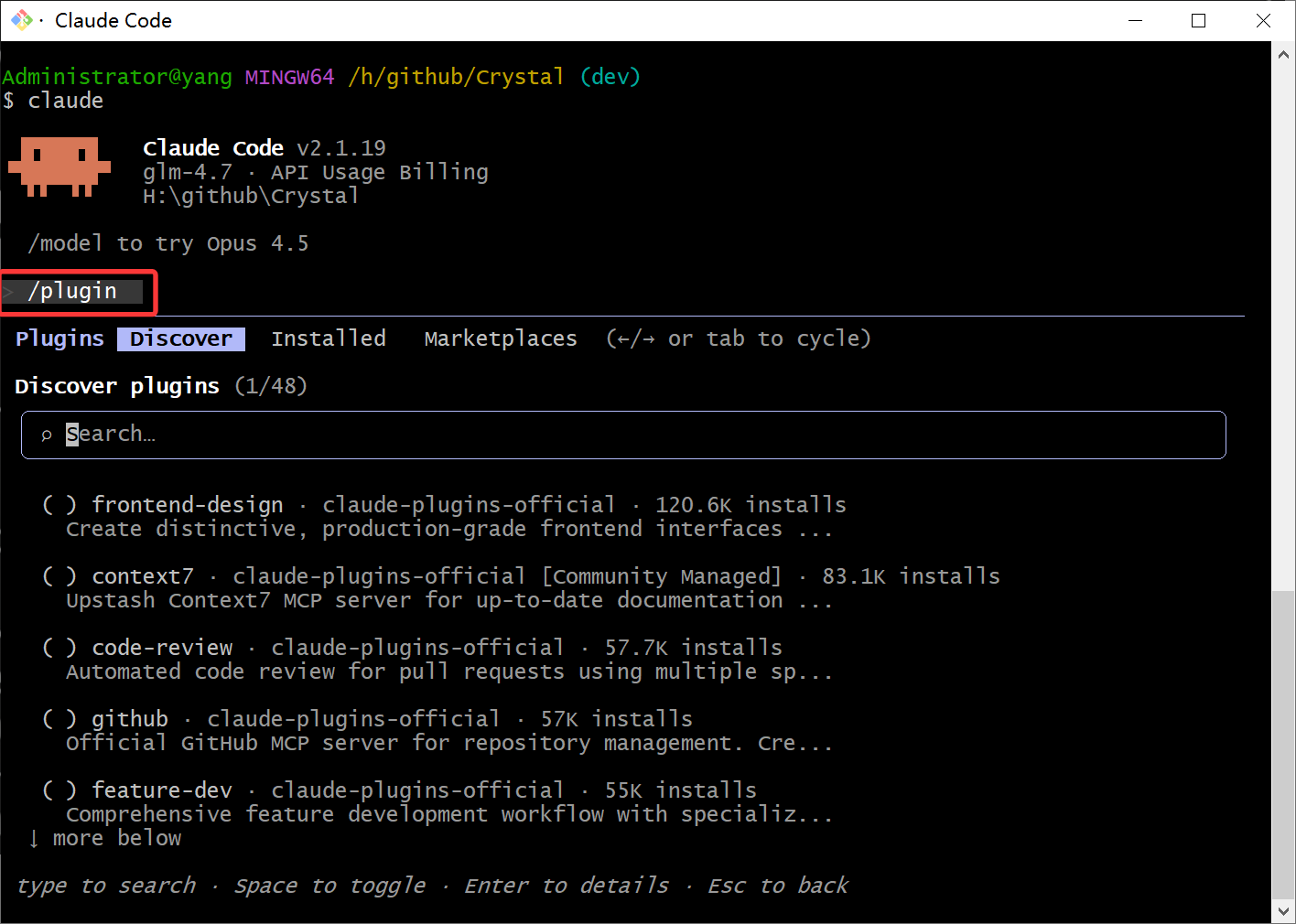Toggle the context7 plugin checkbox
The height and width of the screenshot is (924, 1296).
pos(59,576)
